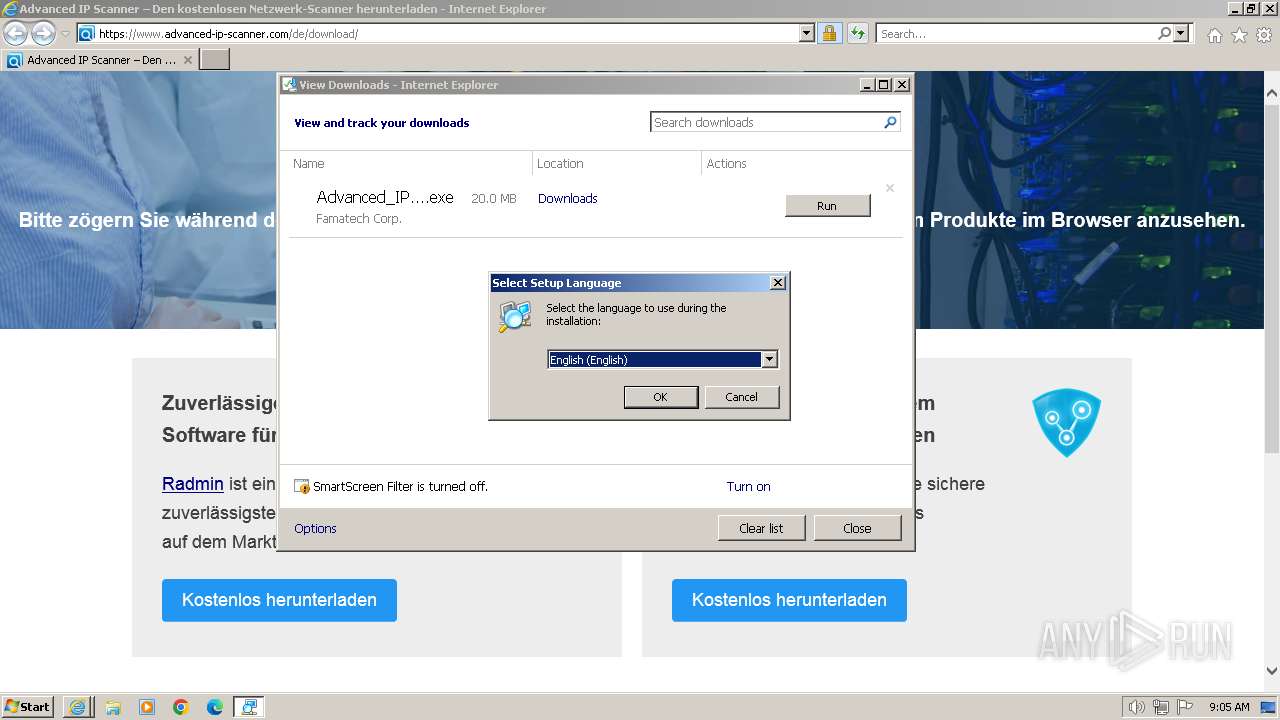Confirm language with OK button
Viewport: 1280px width, 720px height.
point(660,397)
